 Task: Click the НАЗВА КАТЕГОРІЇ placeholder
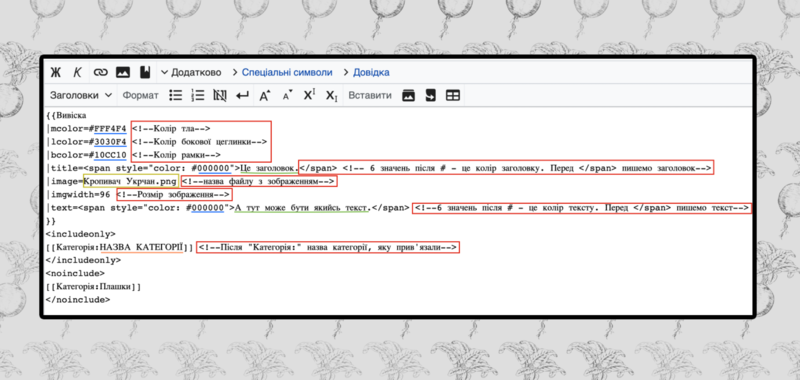[141, 247]
